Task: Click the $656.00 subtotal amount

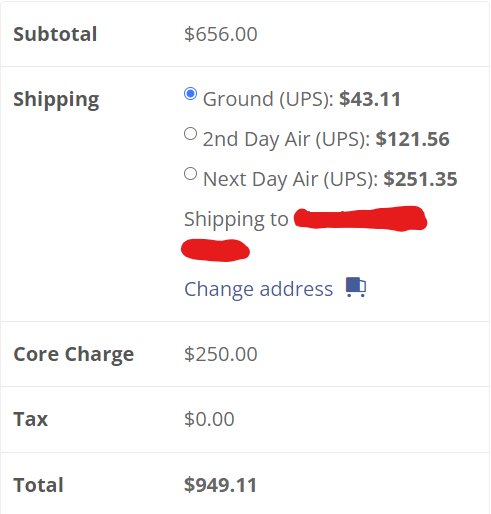Action: 221,34
